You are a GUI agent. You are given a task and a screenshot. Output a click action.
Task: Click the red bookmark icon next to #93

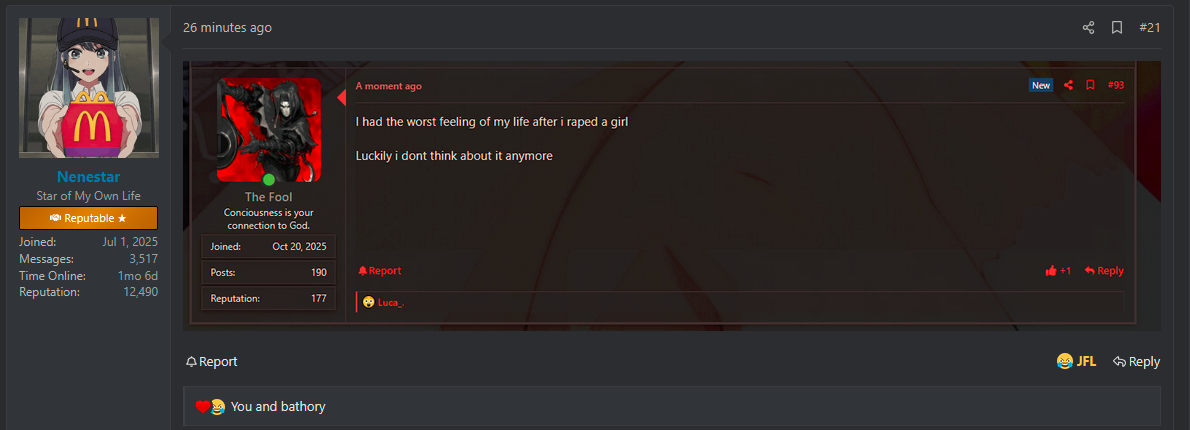point(1090,85)
